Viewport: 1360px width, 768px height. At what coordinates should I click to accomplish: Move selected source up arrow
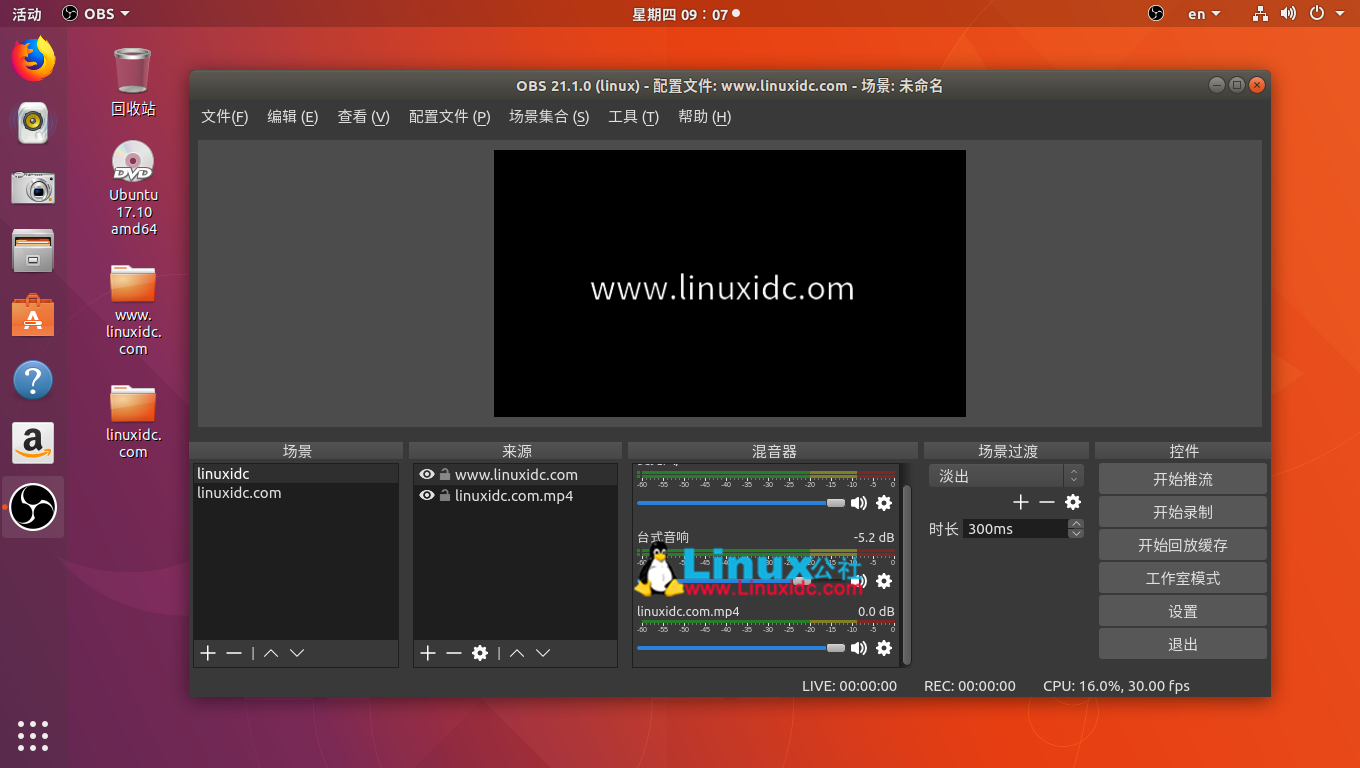517,653
